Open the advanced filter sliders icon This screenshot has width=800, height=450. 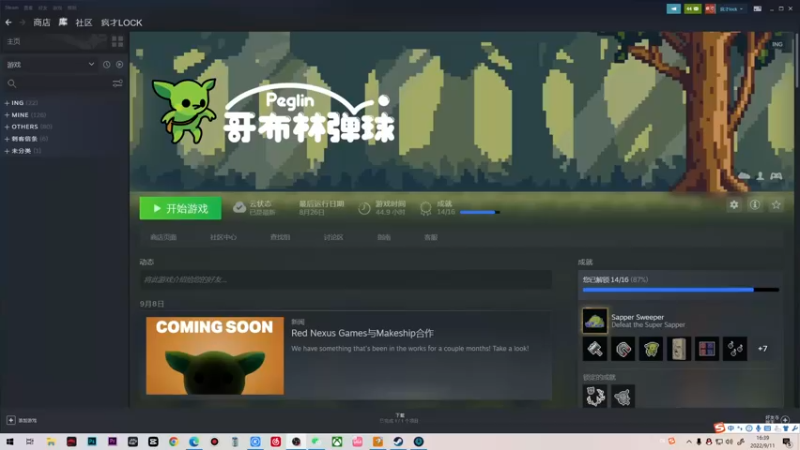coord(117,84)
